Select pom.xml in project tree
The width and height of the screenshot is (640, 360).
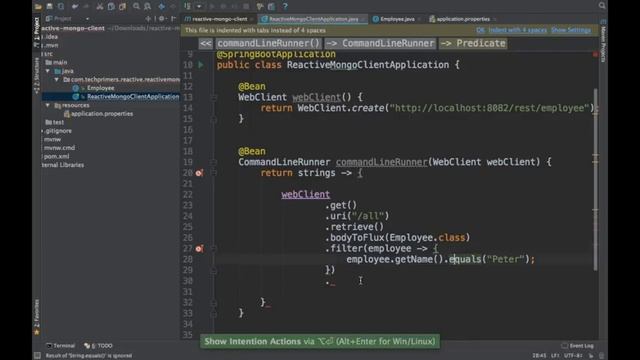pyautogui.click(x=56, y=156)
